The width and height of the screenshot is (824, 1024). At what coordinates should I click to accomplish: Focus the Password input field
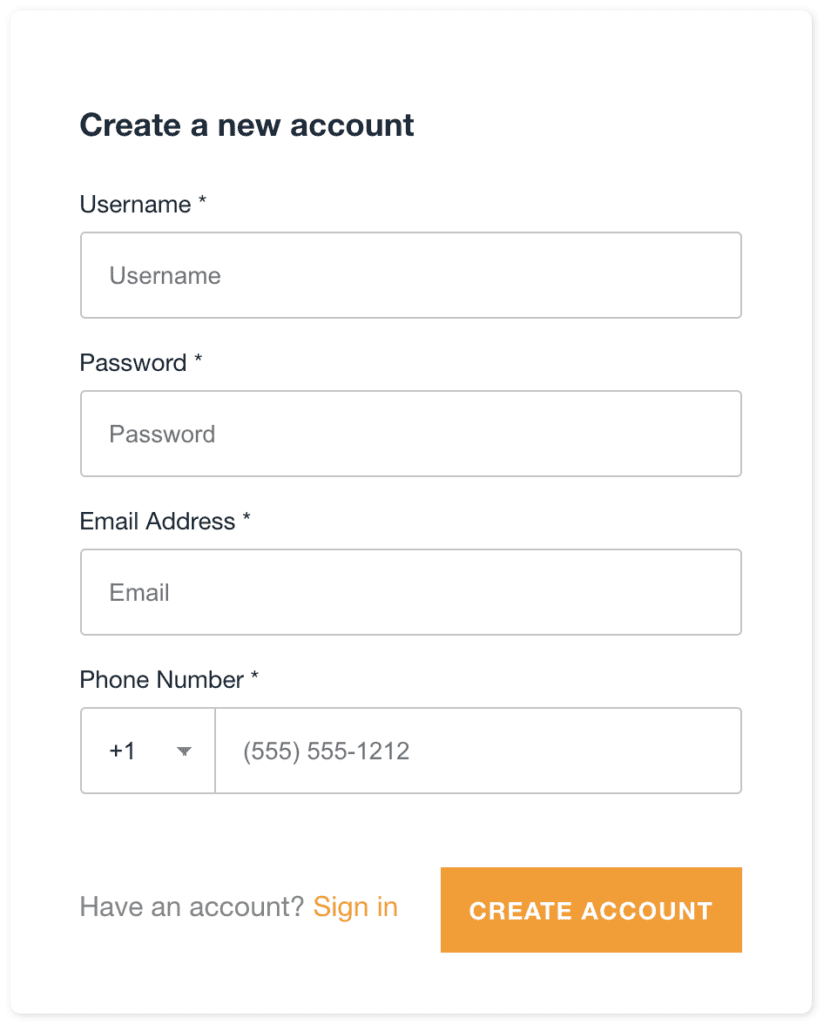[x=410, y=434]
